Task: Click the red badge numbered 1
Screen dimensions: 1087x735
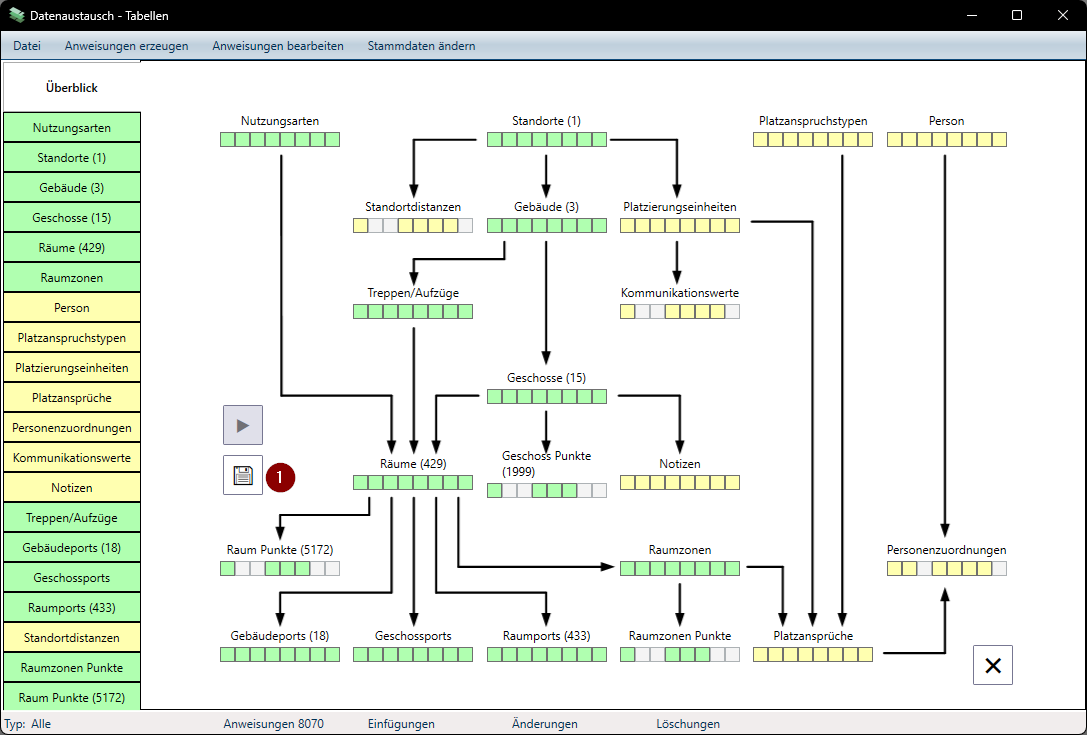Action: pos(280,479)
